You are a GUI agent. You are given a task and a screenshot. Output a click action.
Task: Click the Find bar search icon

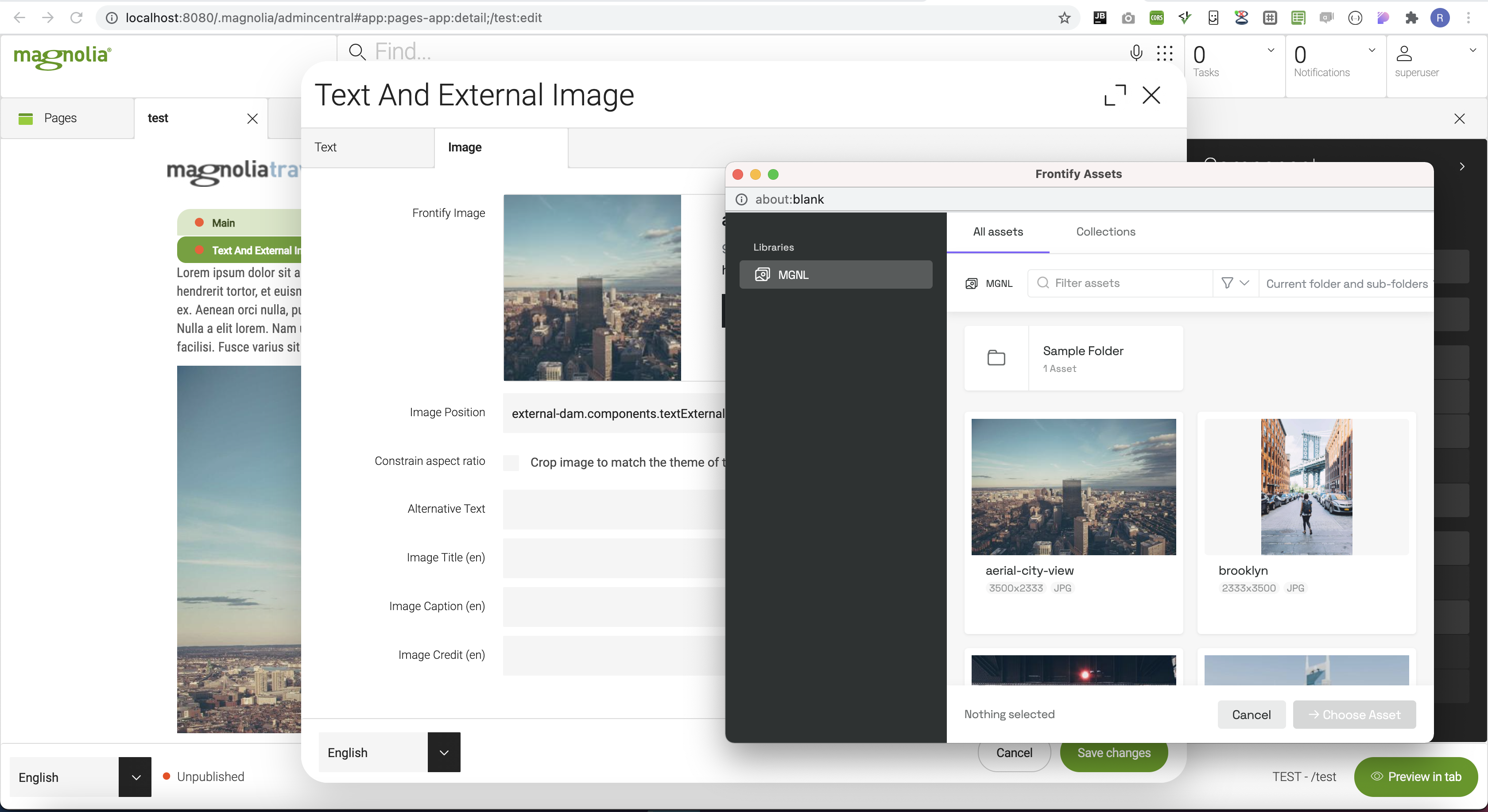coord(357,52)
